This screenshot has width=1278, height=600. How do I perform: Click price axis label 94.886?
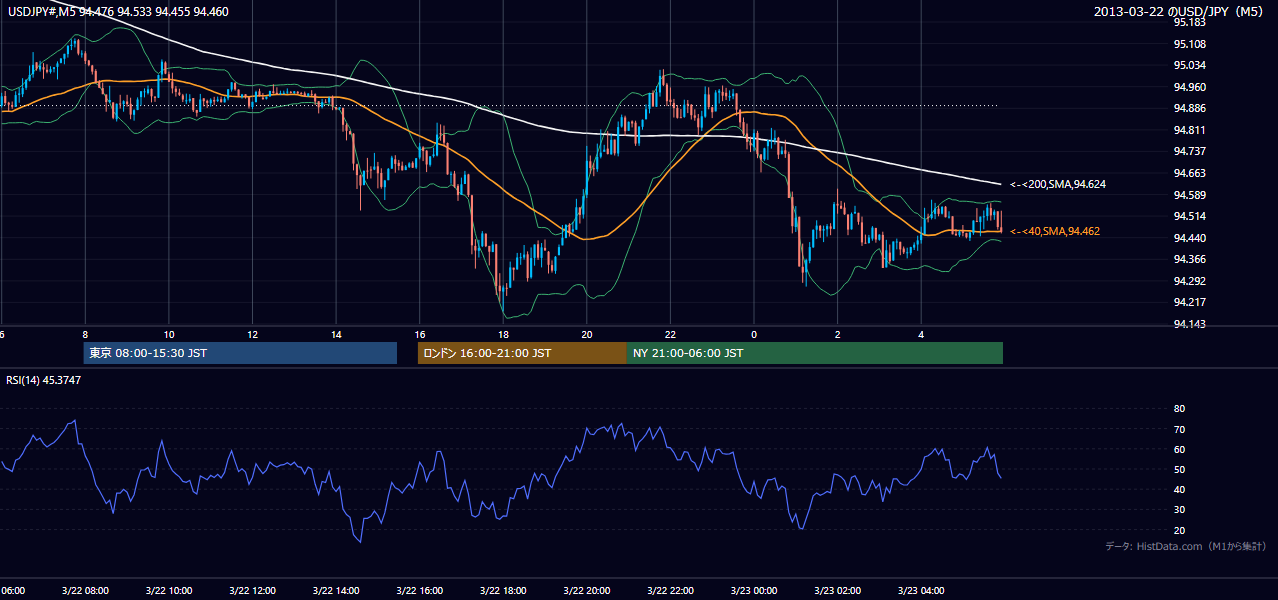(x=1190, y=108)
